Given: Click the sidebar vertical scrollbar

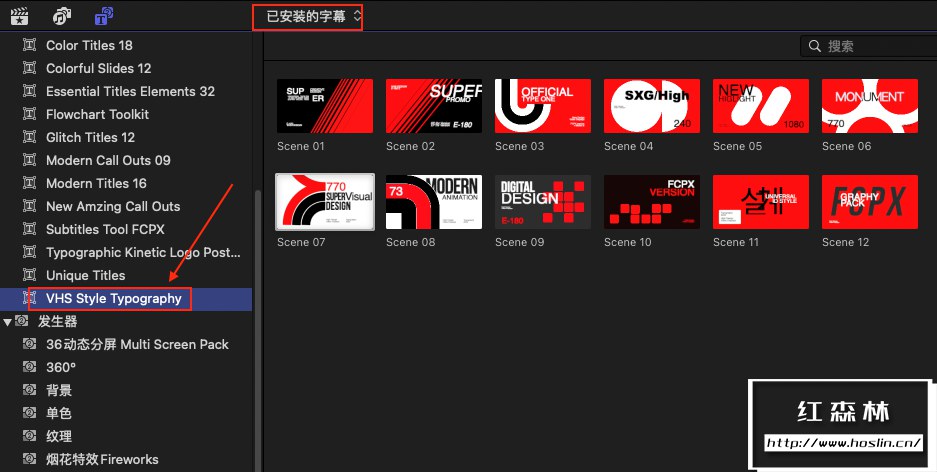Looking at the screenshot, I should (x=258, y=329).
